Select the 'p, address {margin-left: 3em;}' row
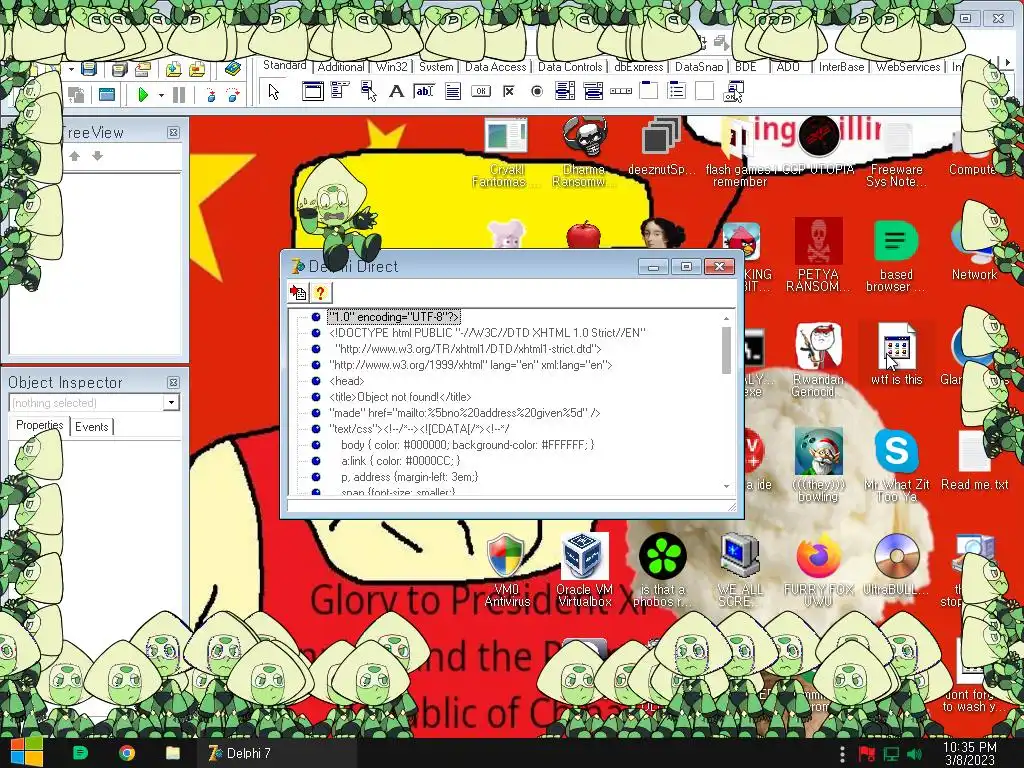The image size is (1024, 768). (409, 477)
